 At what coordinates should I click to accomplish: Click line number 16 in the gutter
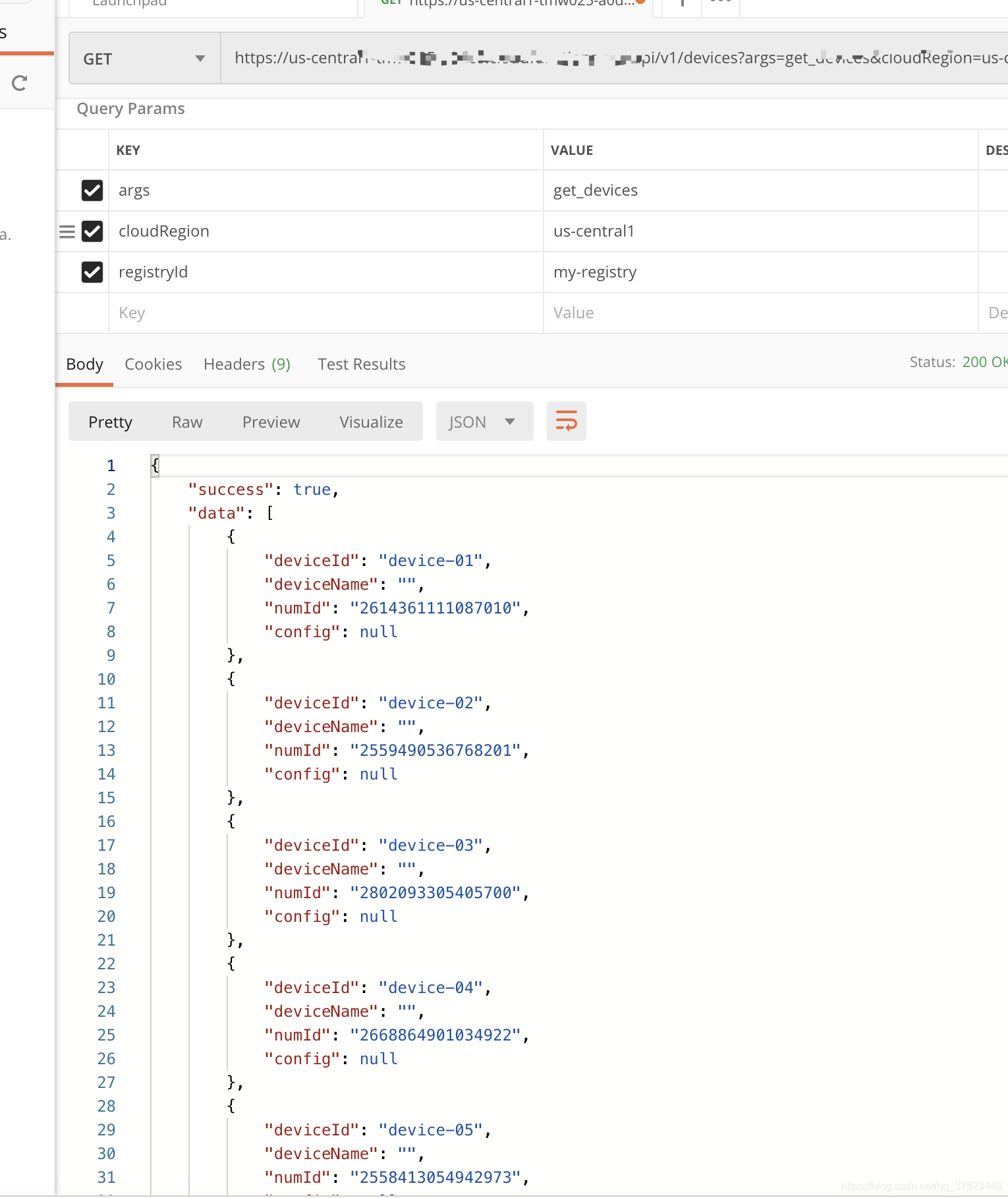click(106, 822)
